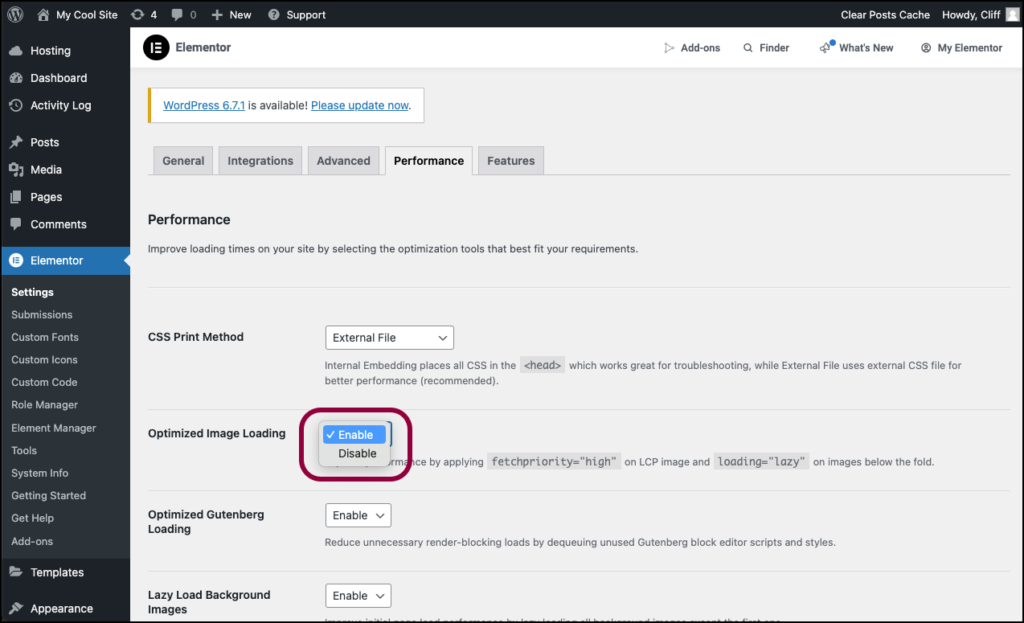This screenshot has width=1024, height=623.
Task: Click the + New icon in the admin bar
Action: (218, 14)
